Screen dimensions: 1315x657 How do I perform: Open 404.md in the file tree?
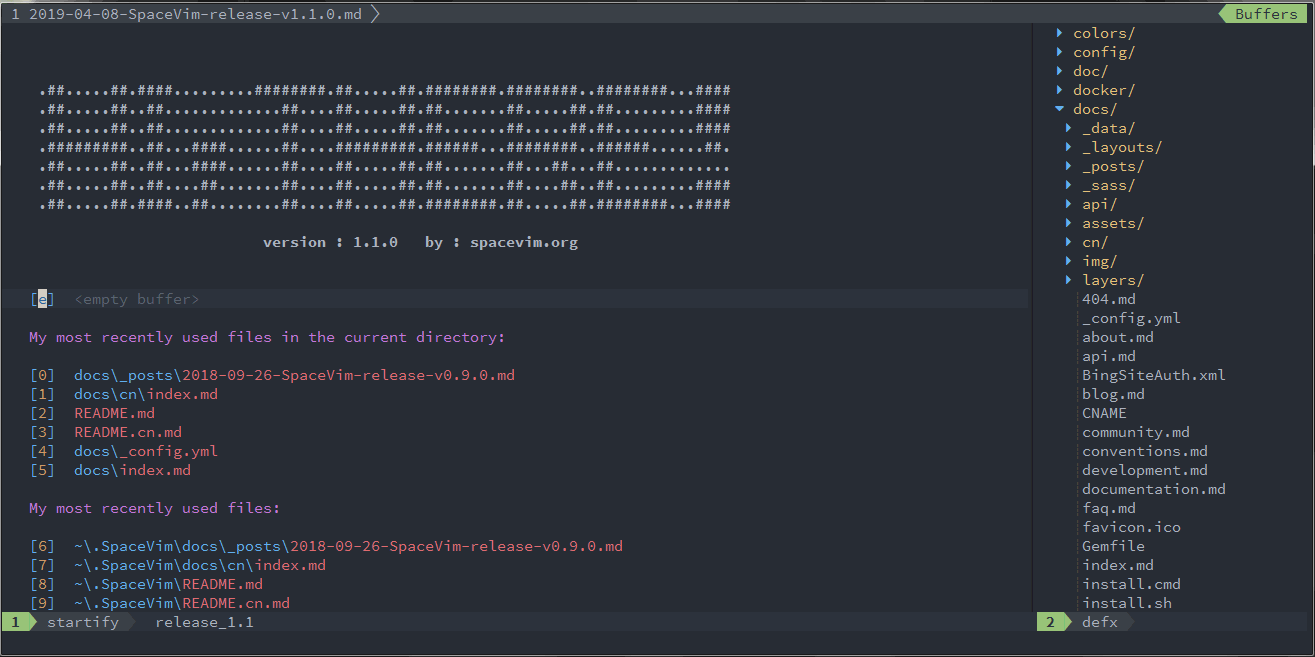click(1109, 299)
